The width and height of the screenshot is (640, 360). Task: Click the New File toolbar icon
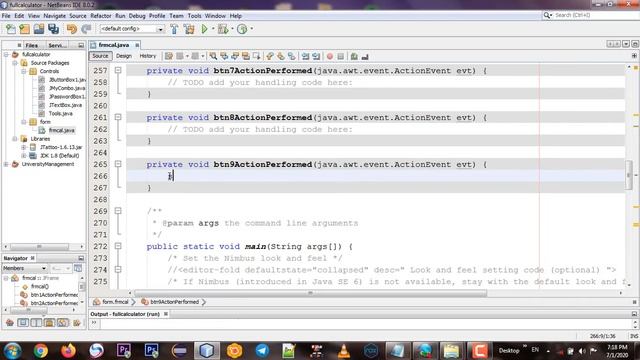pyautogui.click(x=11, y=29)
